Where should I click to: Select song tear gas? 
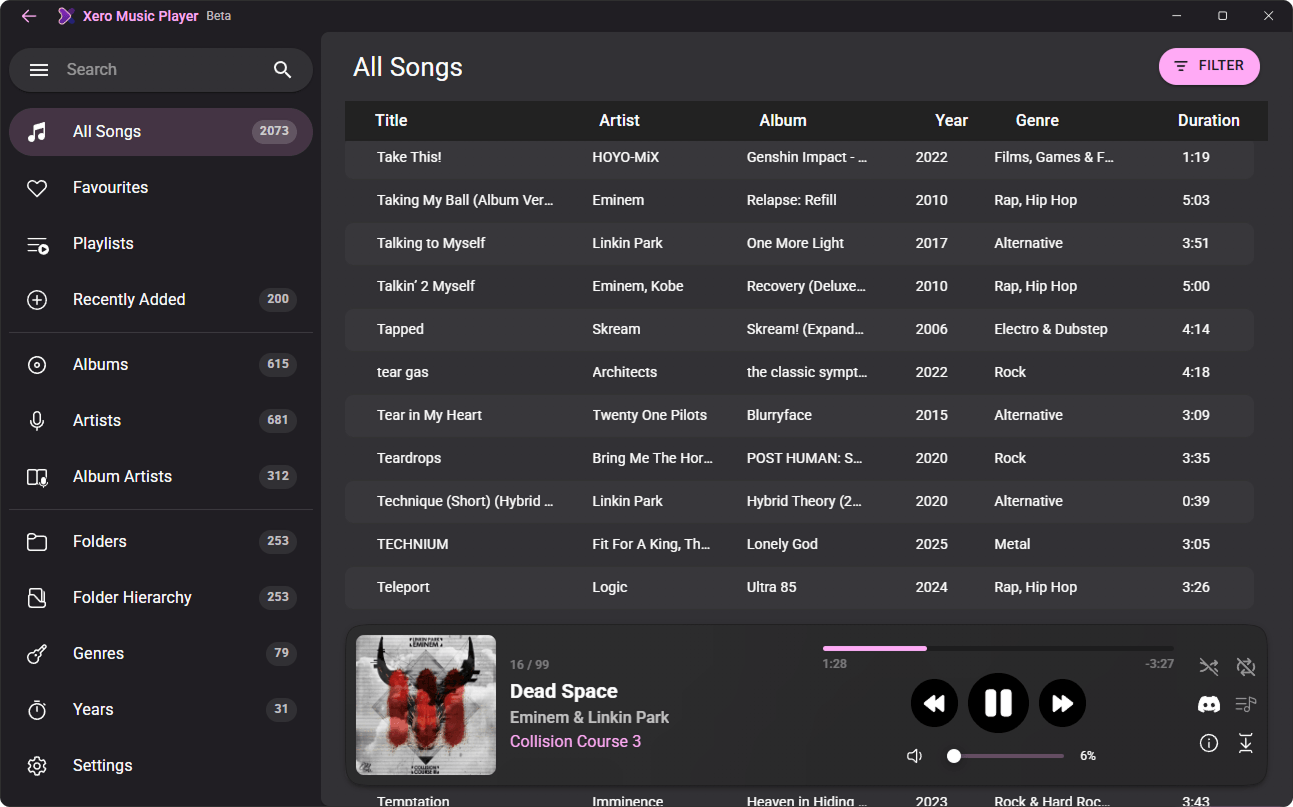tap(799, 372)
